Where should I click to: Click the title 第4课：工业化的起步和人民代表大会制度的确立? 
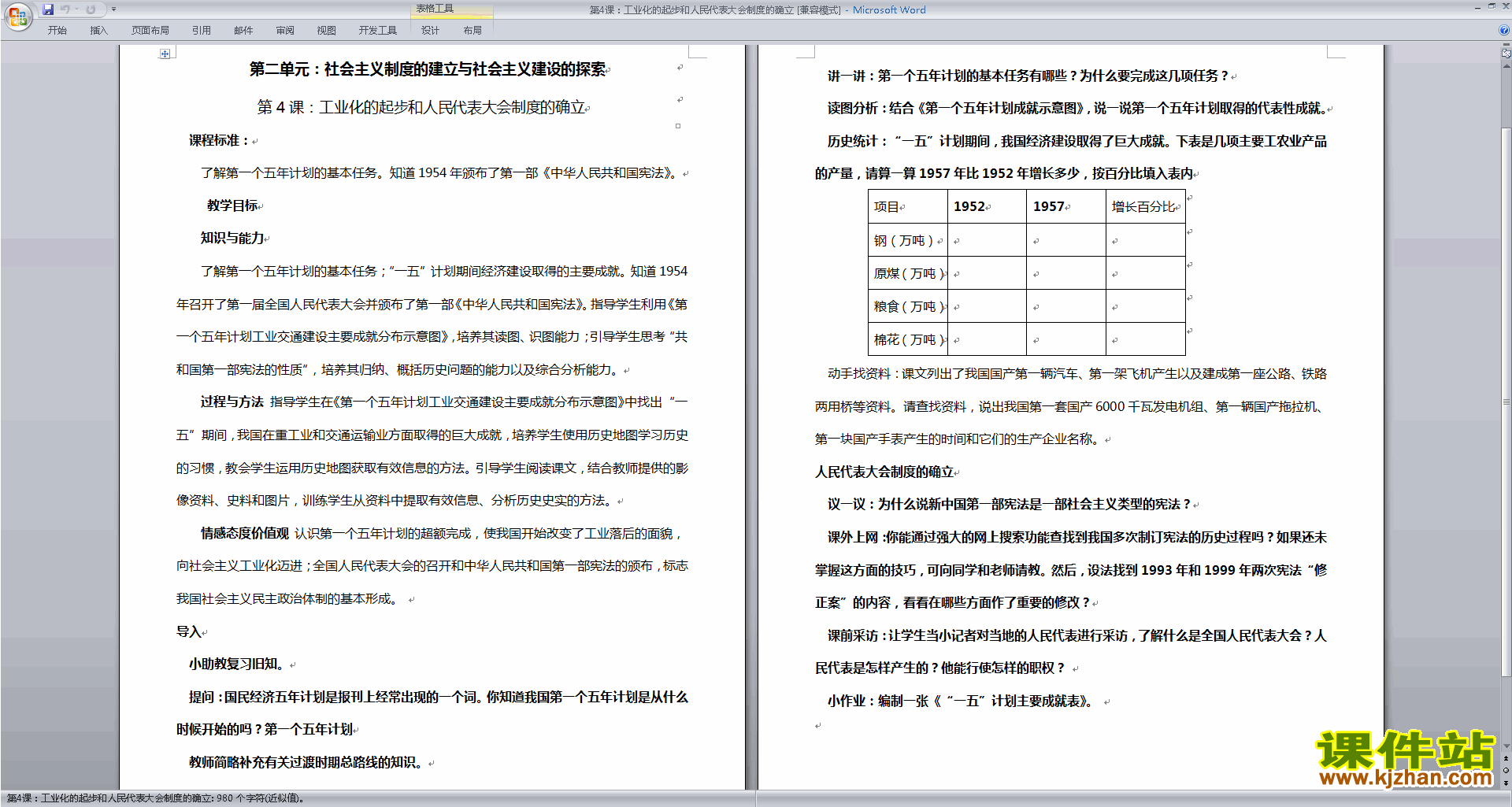click(421, 107)
